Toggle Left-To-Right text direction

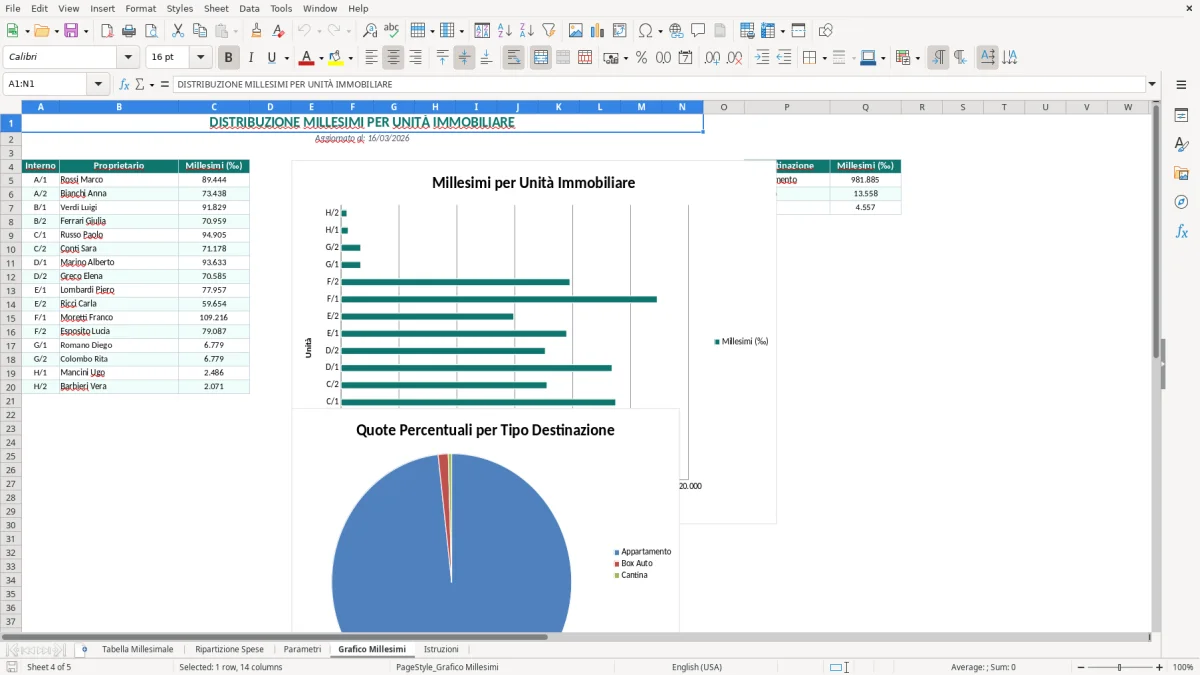click(x=938, y=58)
